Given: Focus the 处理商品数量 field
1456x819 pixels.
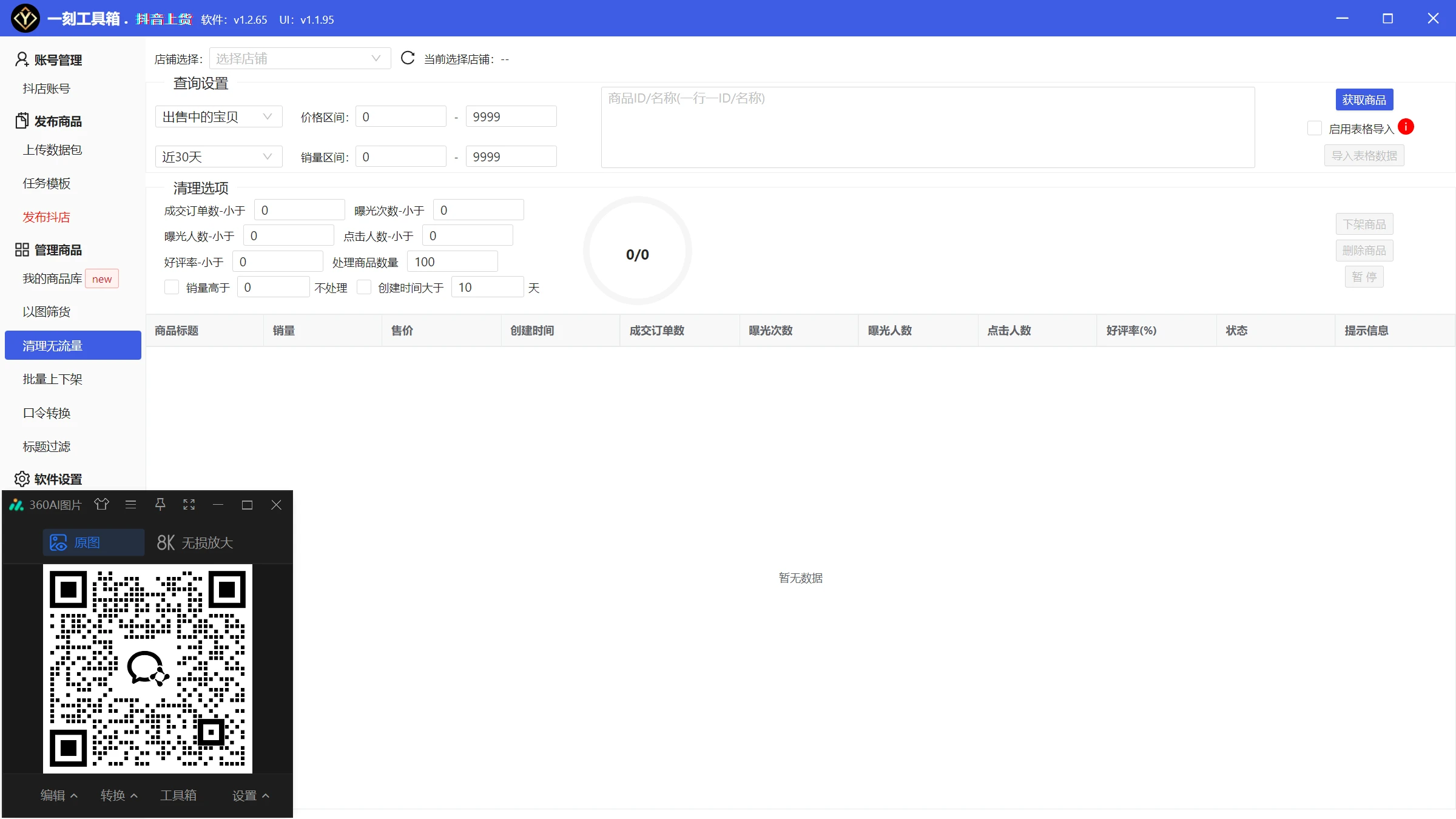Looking at the screenshot, I should (453, 261).
